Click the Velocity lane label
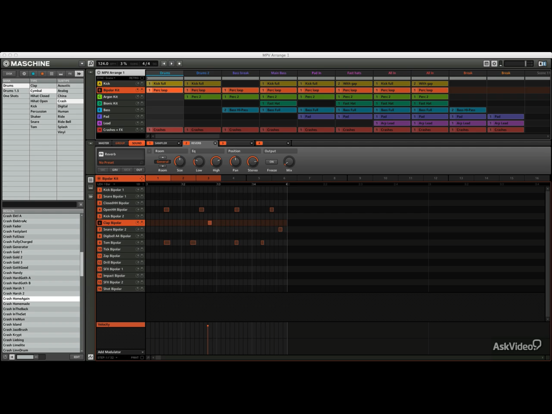The height and width of the screenshot is (414, 552). pos(120,325)
